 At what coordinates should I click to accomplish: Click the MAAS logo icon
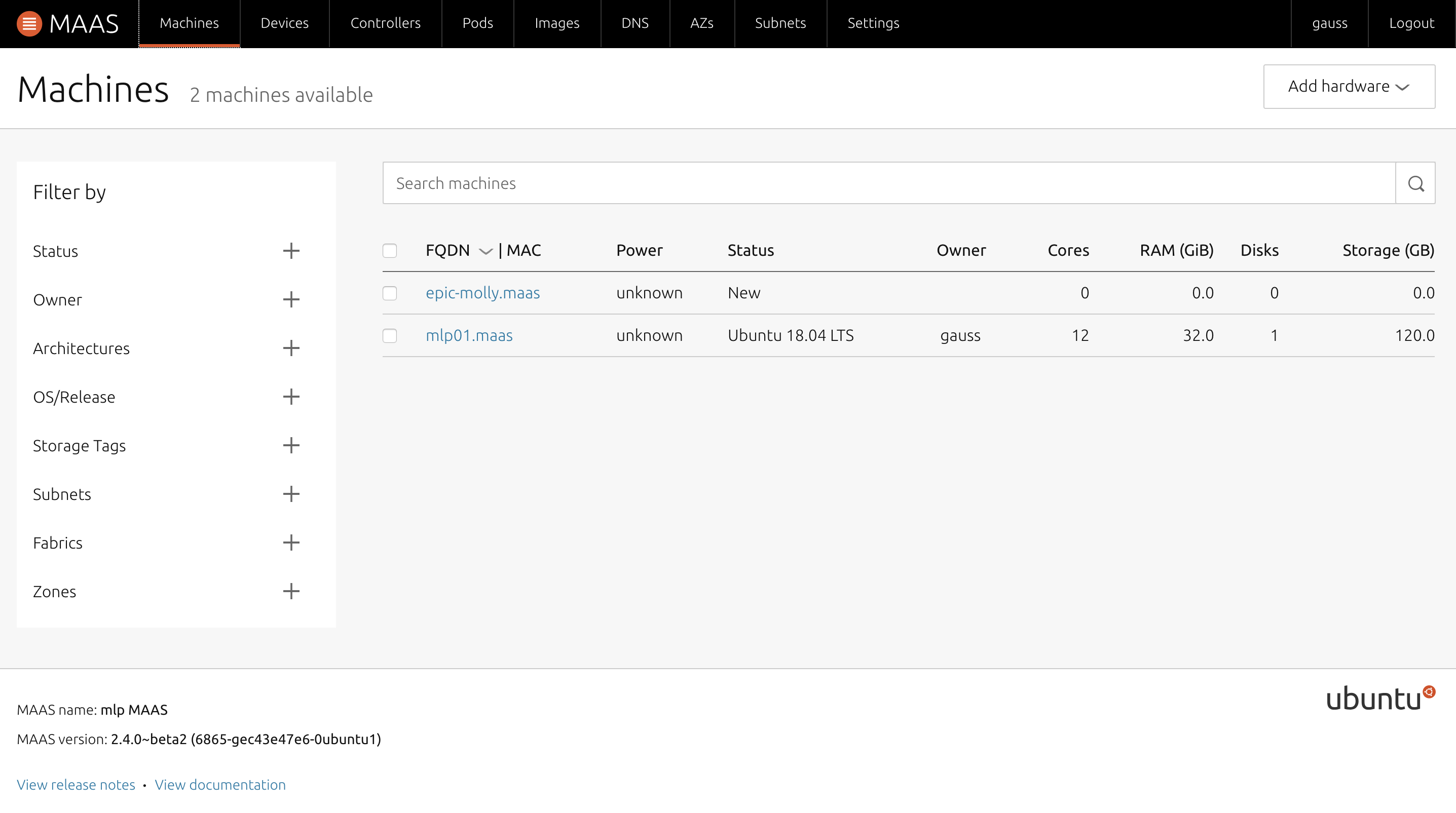click(29, 24)
